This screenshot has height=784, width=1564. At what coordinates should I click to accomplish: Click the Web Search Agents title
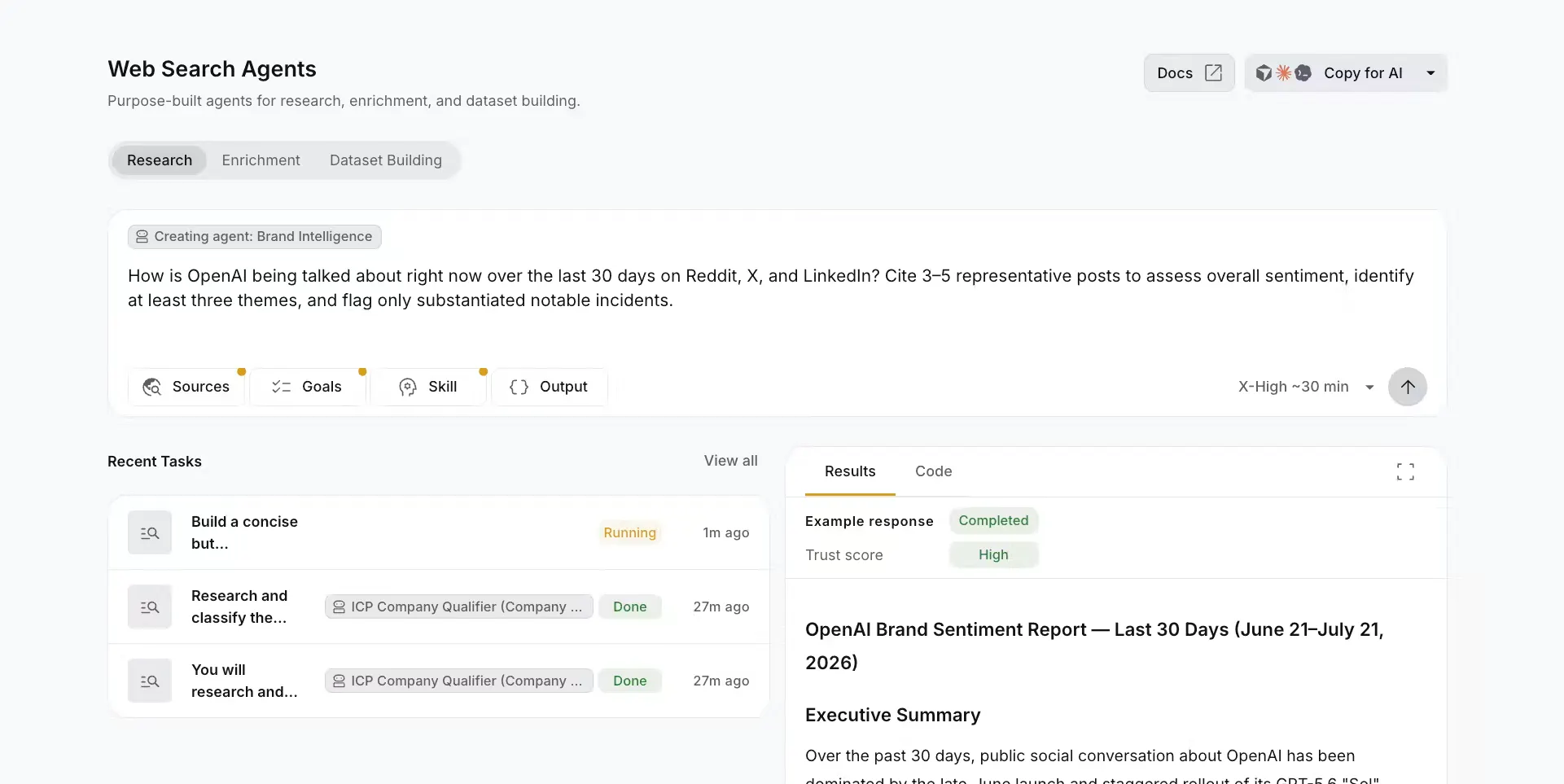coord(212,68)
